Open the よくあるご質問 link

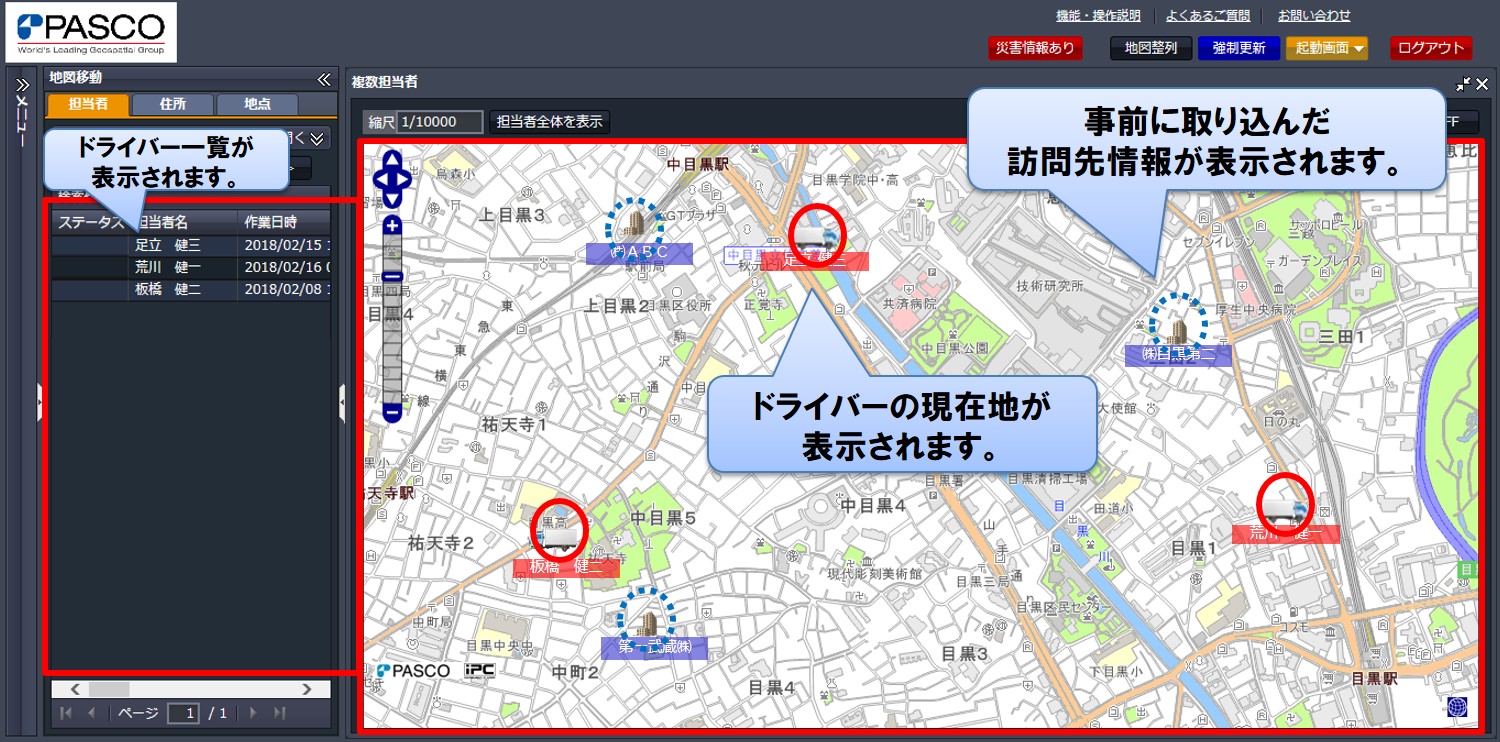(x=1207, y=16)
